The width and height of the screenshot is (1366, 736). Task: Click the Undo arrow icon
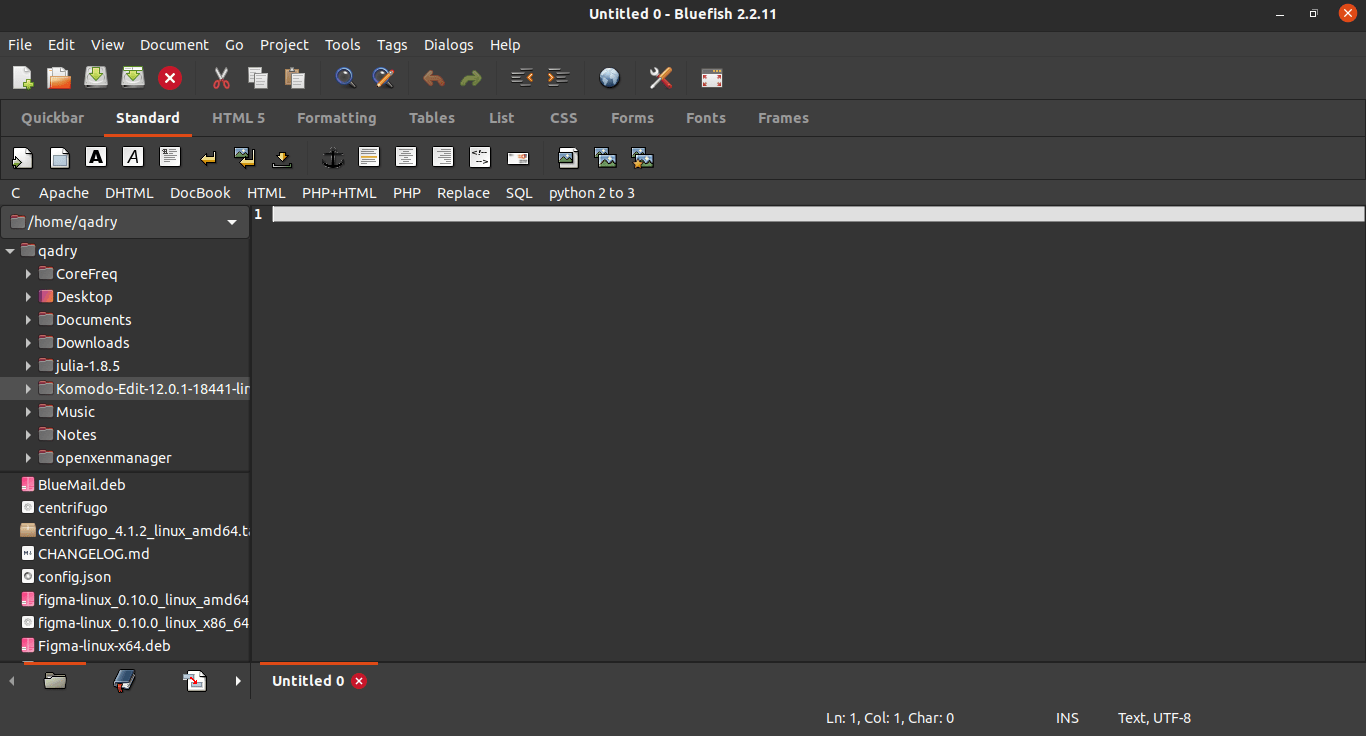pyautogui.click(x=434, y=78)
